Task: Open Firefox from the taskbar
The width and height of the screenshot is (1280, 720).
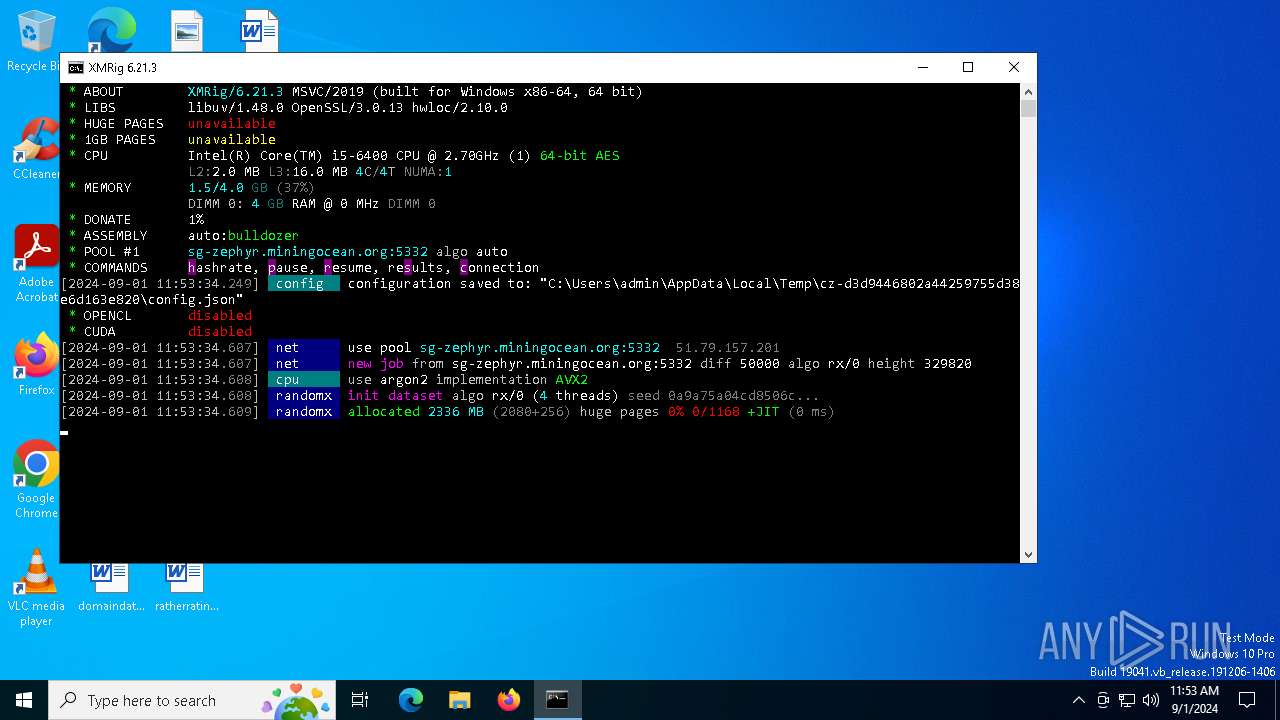Action: (x=508, y=700)
